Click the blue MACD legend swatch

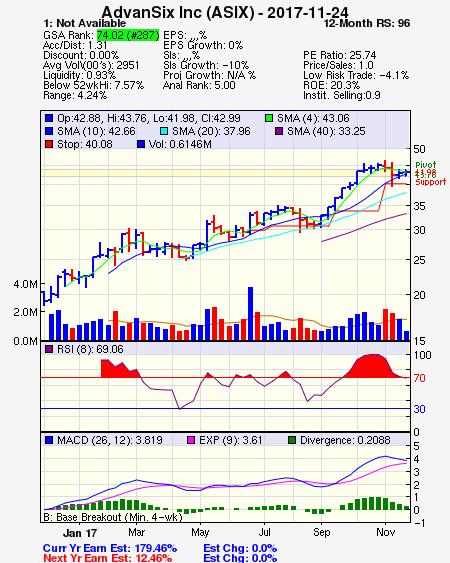[49, 440]
